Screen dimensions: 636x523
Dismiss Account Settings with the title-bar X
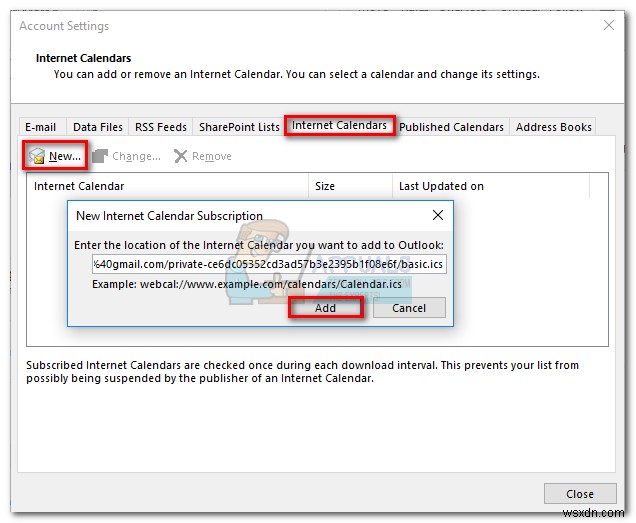tap(608, 26)
